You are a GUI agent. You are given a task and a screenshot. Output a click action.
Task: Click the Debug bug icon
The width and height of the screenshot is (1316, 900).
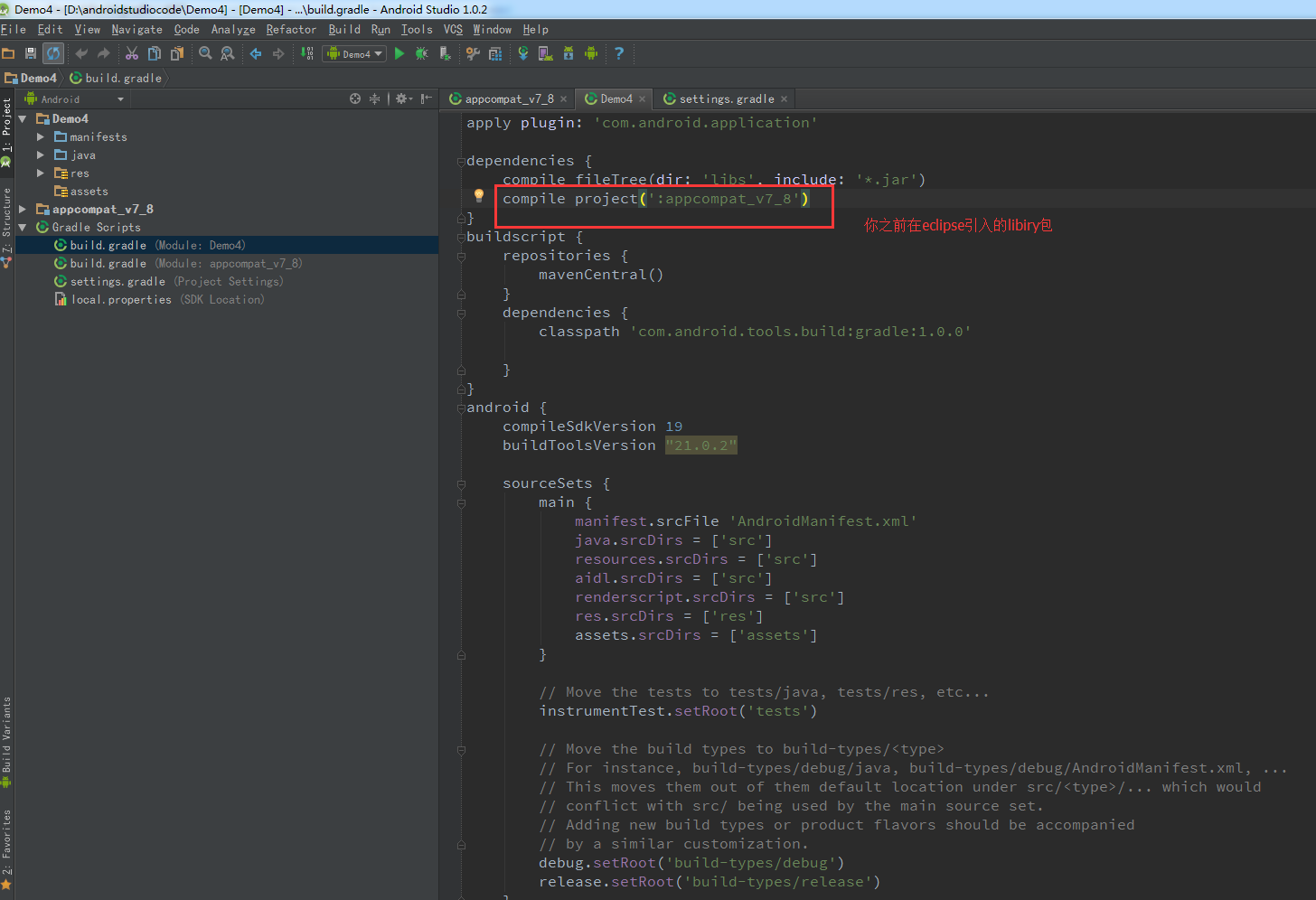(422, 53)
